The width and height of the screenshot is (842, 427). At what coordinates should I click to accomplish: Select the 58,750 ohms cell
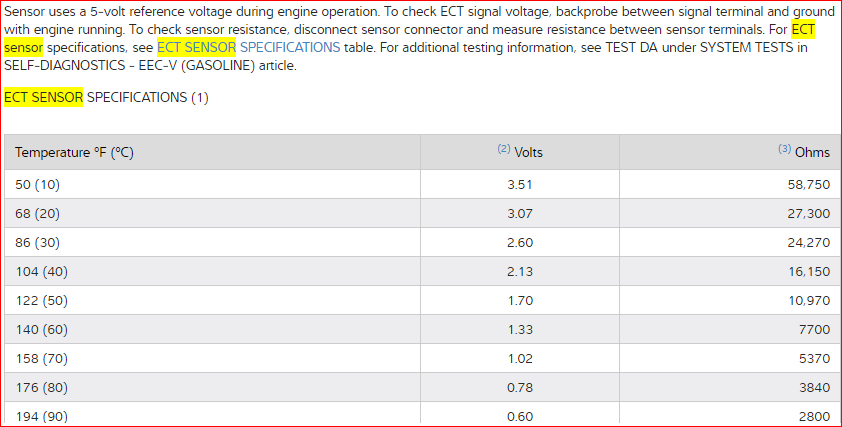point(808,185)
